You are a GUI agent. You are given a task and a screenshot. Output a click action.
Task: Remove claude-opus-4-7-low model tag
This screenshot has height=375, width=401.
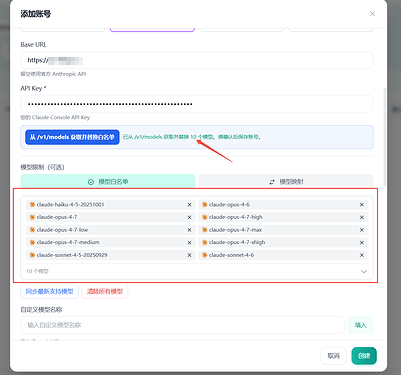(189, 230)
